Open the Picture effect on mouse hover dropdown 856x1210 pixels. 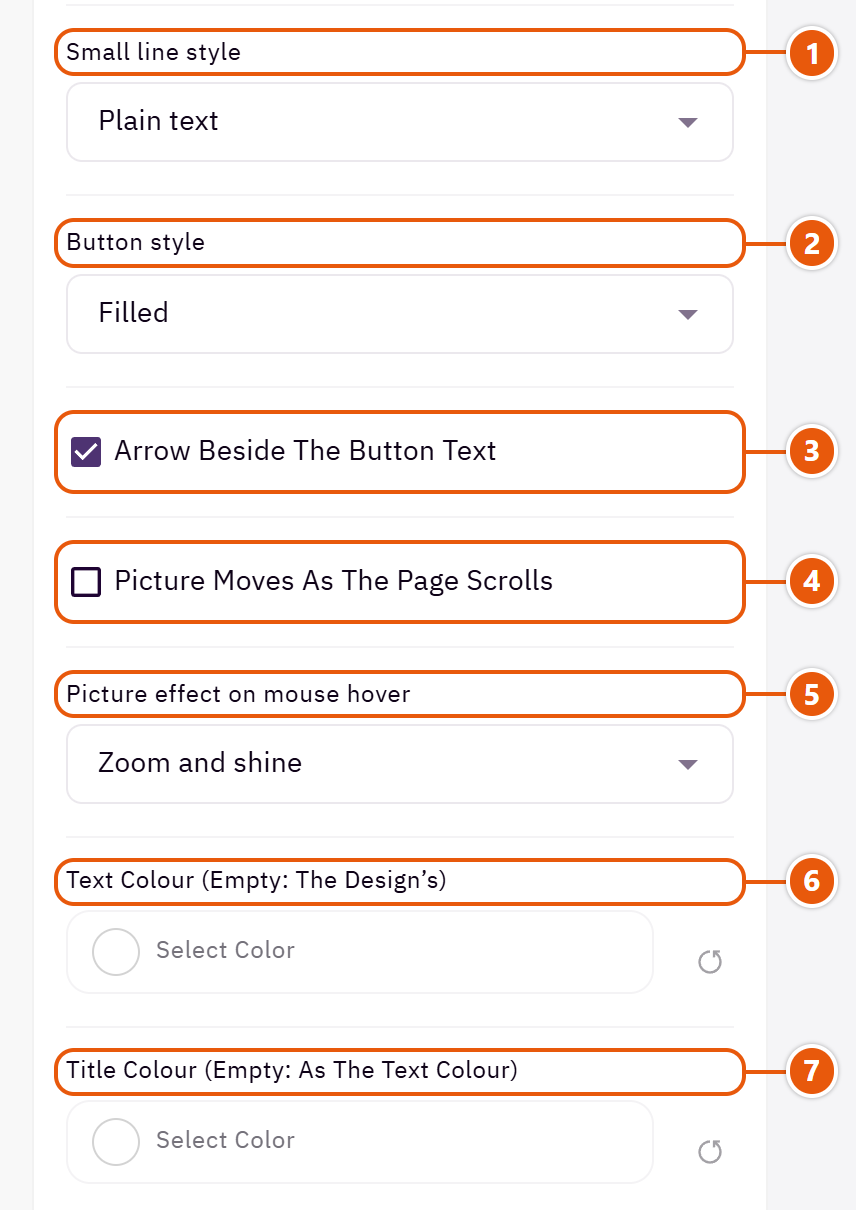click(x=400, y=764)
